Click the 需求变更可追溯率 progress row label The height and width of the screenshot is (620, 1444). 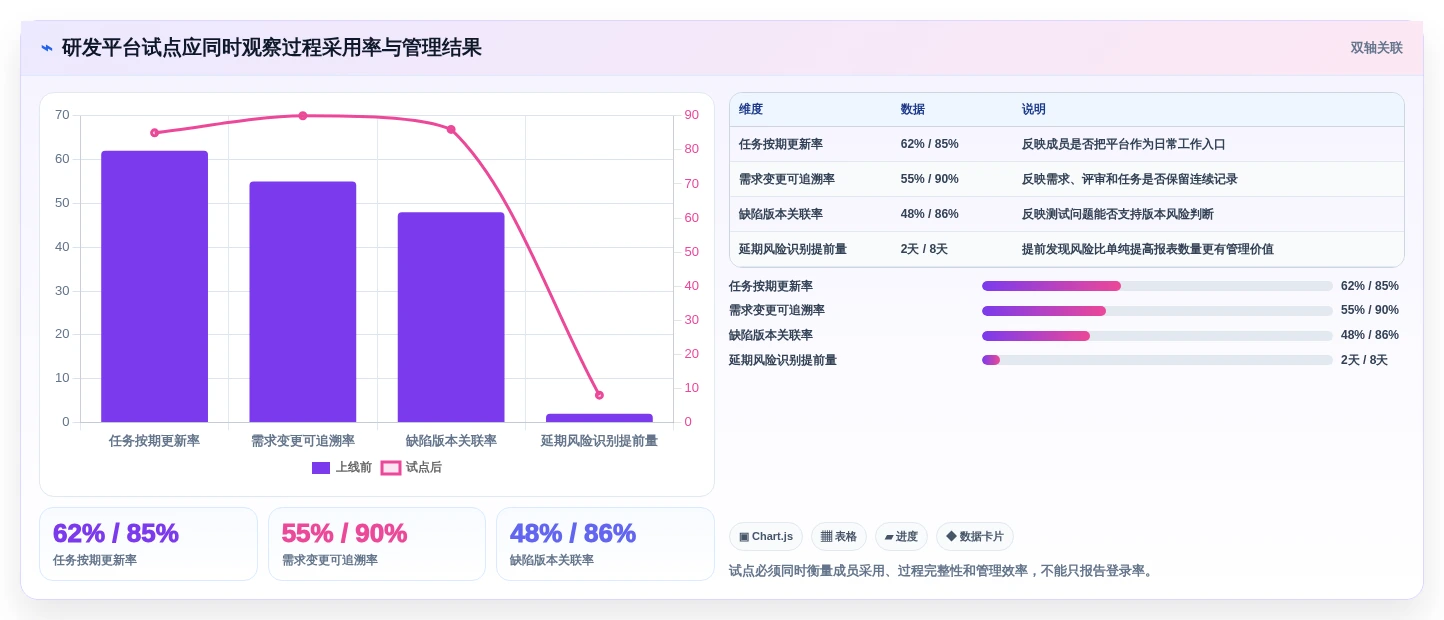[x=777, y=311]
